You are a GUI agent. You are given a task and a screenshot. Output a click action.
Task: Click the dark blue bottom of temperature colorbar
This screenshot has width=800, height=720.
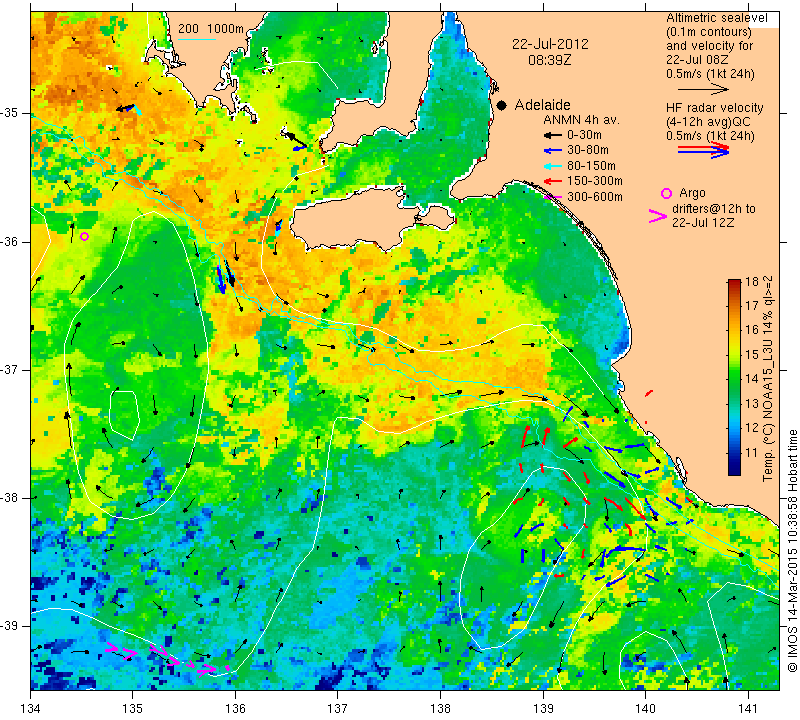(x=734, y=469)
